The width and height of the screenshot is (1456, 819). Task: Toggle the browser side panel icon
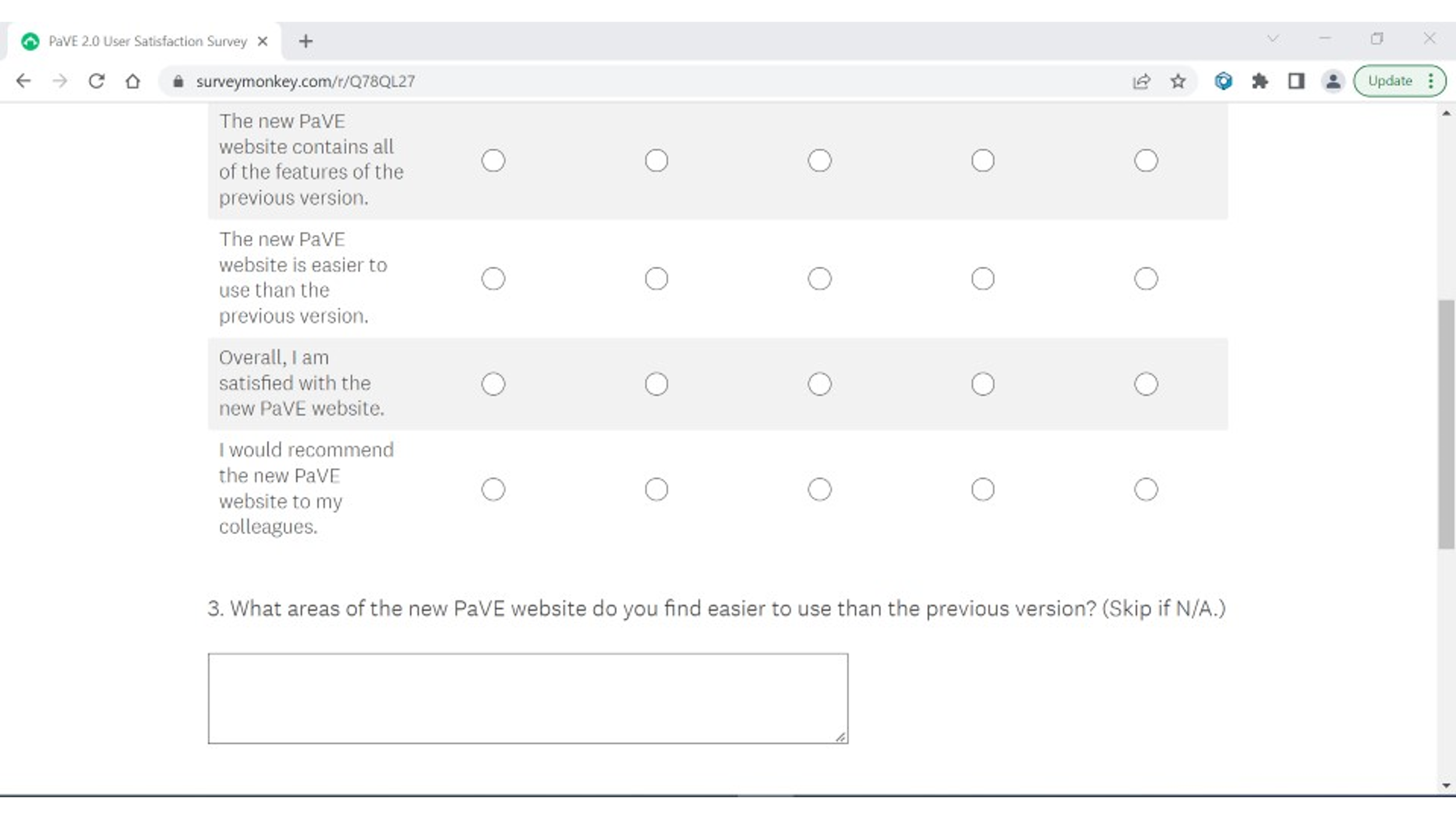pos(1296,81)
